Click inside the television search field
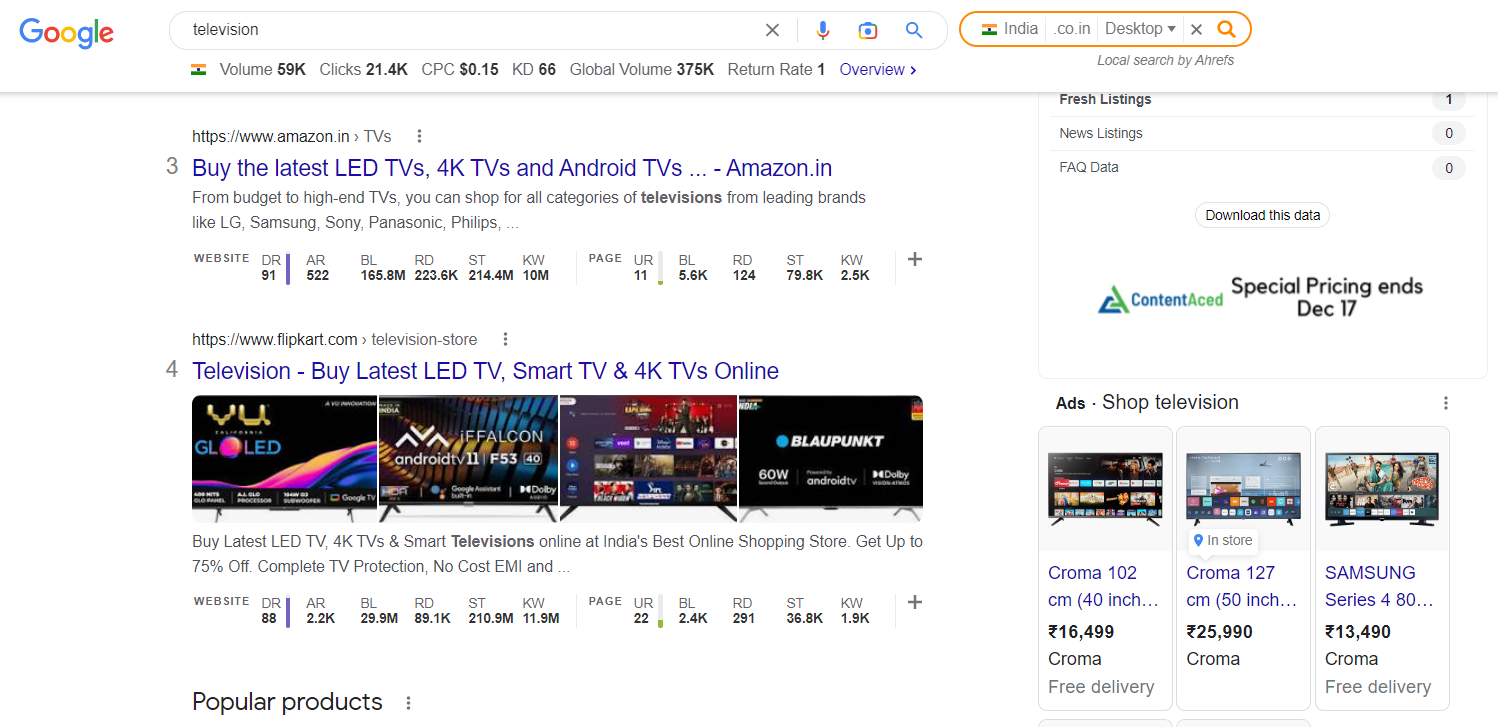Screen dimensions: 1498x727 pyautogui.click(x=470, y=30)
